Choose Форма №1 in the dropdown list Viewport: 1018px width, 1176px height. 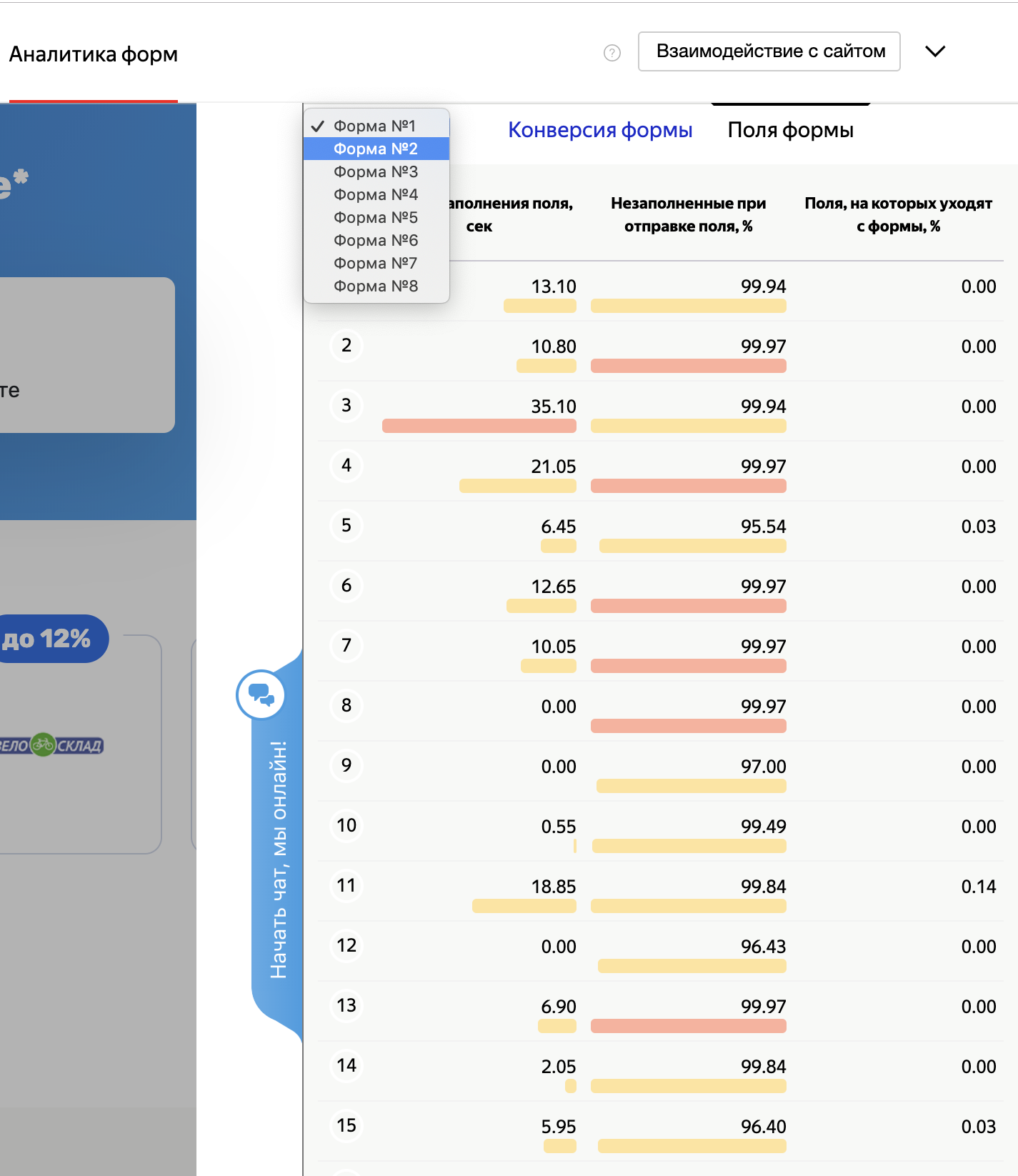376,126
